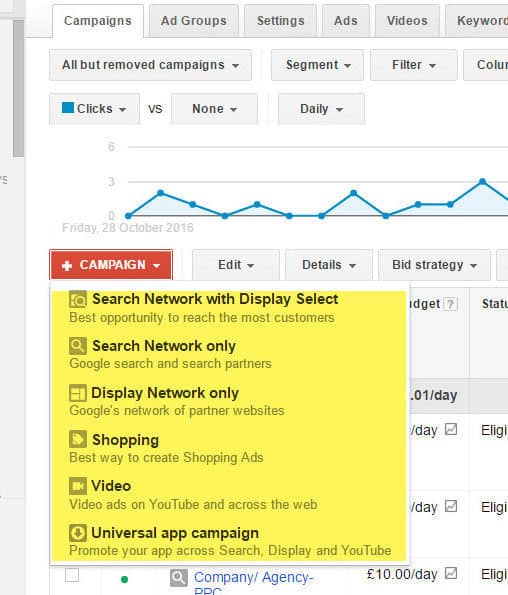
Task: Click the Display Network only grid icon
Action: click(x=78, y=393)
